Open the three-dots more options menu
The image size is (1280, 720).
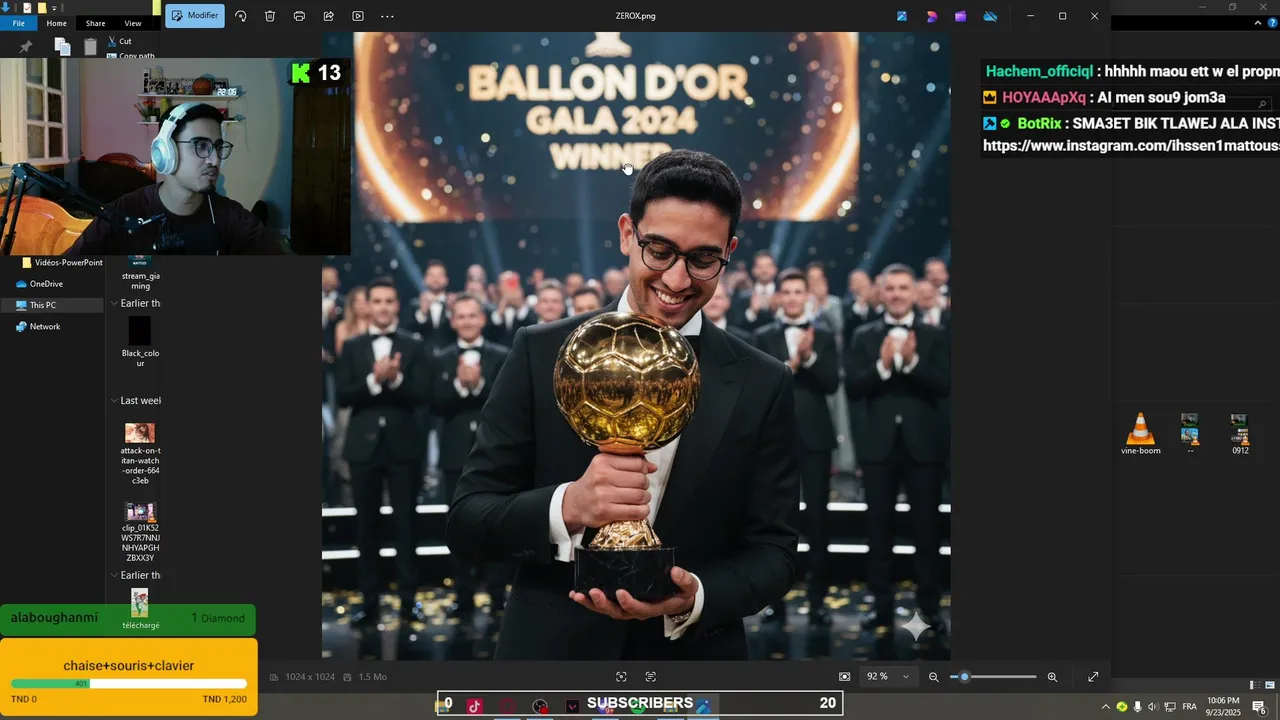point(388,16)
